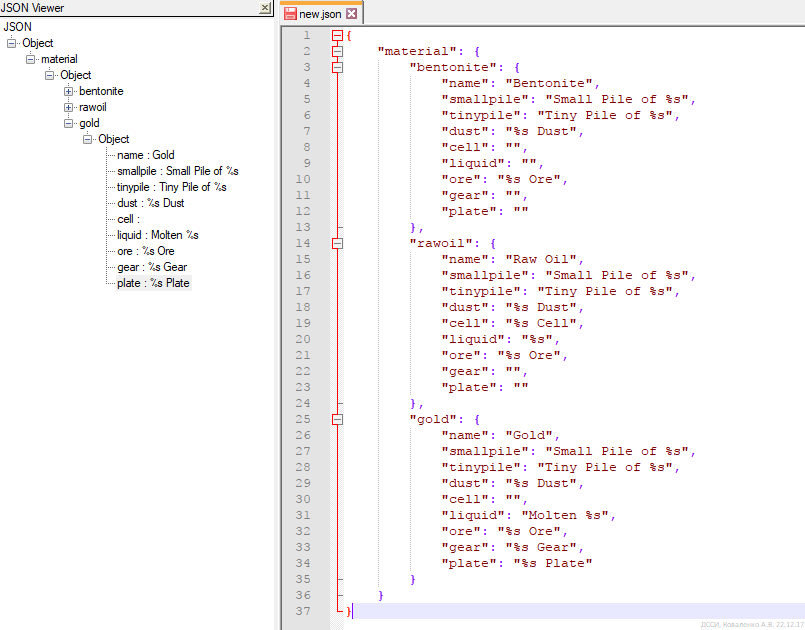Expand the rawoil tree node
Screen dimensions: 805x630
[69, 107]
